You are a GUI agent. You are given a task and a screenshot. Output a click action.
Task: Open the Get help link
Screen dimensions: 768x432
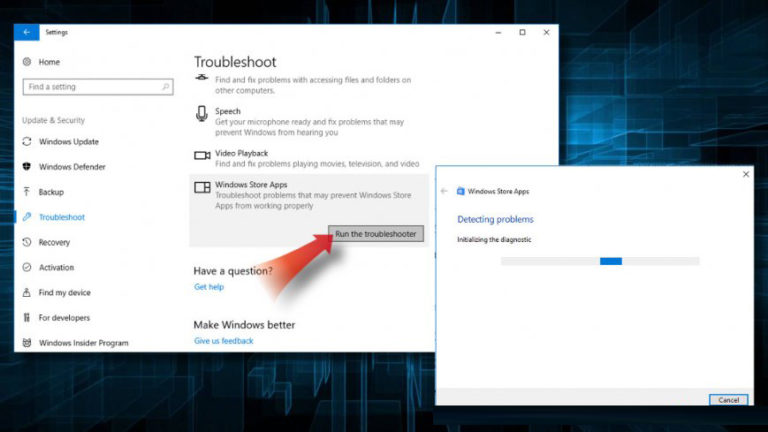point(209,287)
